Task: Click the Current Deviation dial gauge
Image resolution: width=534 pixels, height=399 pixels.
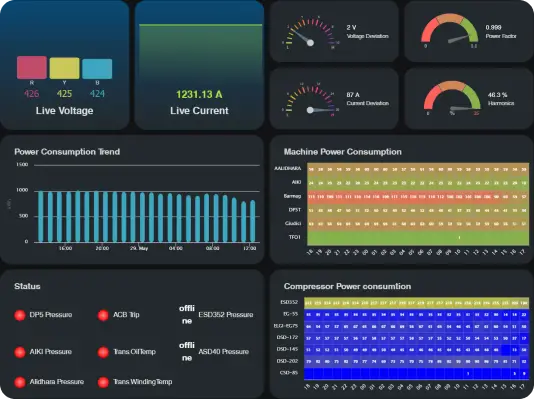Action: click(311, 100)
